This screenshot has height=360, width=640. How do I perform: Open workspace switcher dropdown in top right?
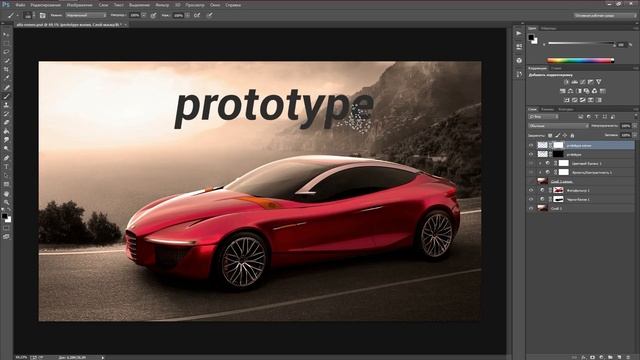604,15
